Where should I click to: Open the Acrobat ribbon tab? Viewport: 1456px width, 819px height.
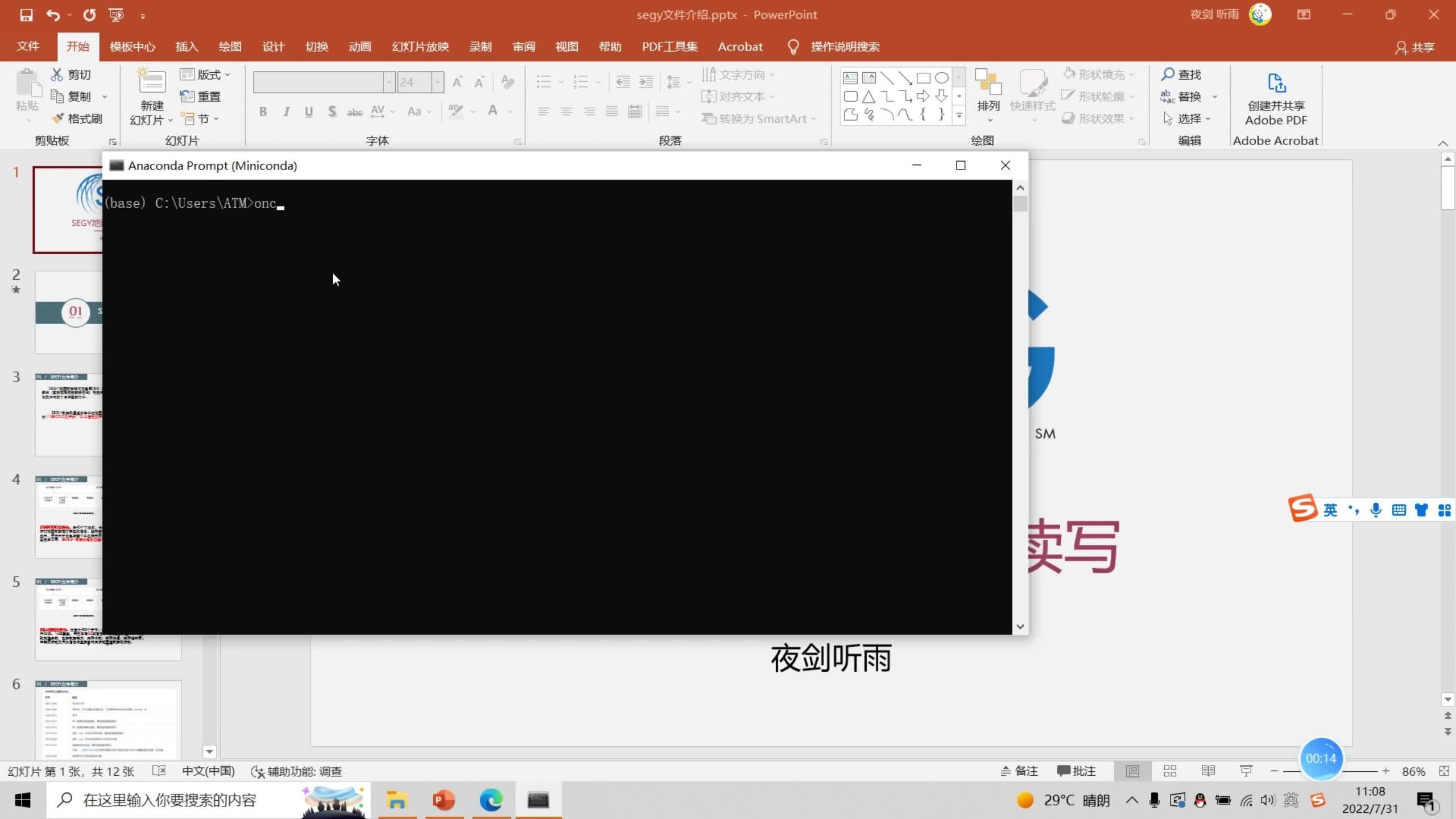pyautogui.click(x=741, y=47)
